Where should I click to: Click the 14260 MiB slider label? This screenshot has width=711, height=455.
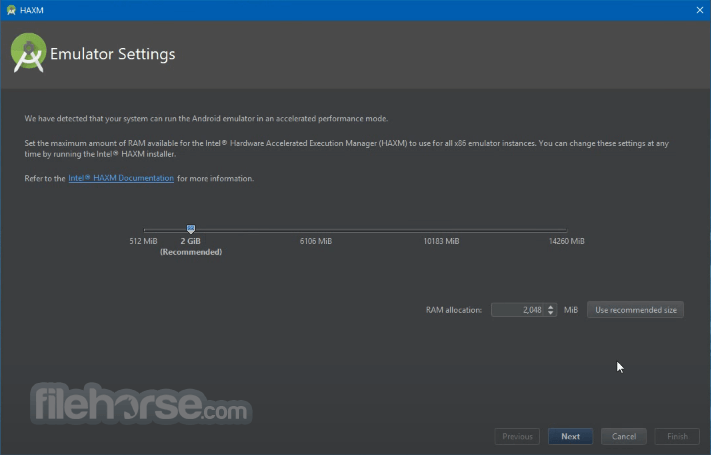point(566,241)
